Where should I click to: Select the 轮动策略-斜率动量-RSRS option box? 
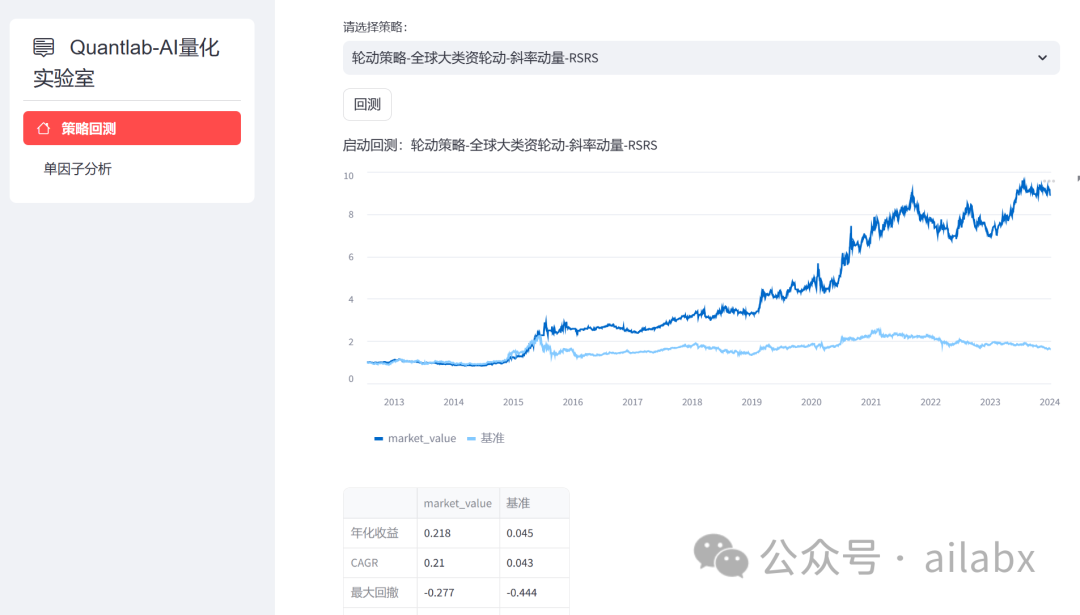700,58
